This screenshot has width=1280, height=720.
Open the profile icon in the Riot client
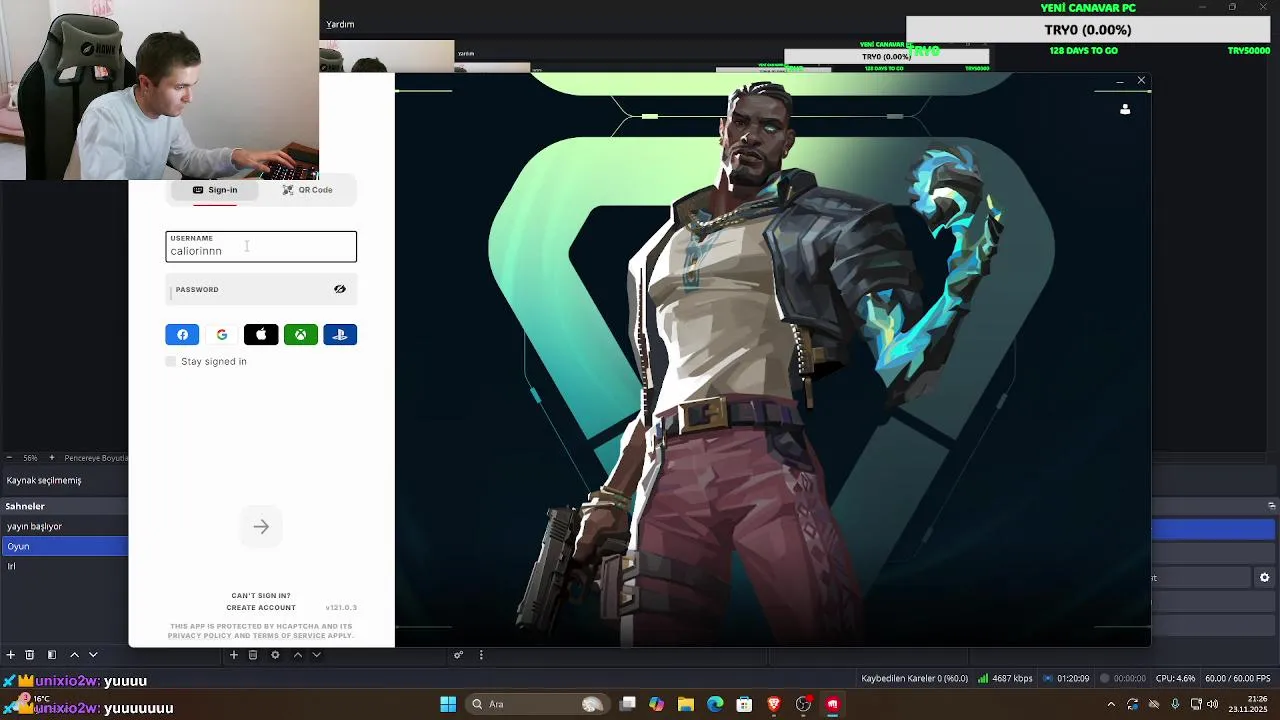tap(1125, 109)
